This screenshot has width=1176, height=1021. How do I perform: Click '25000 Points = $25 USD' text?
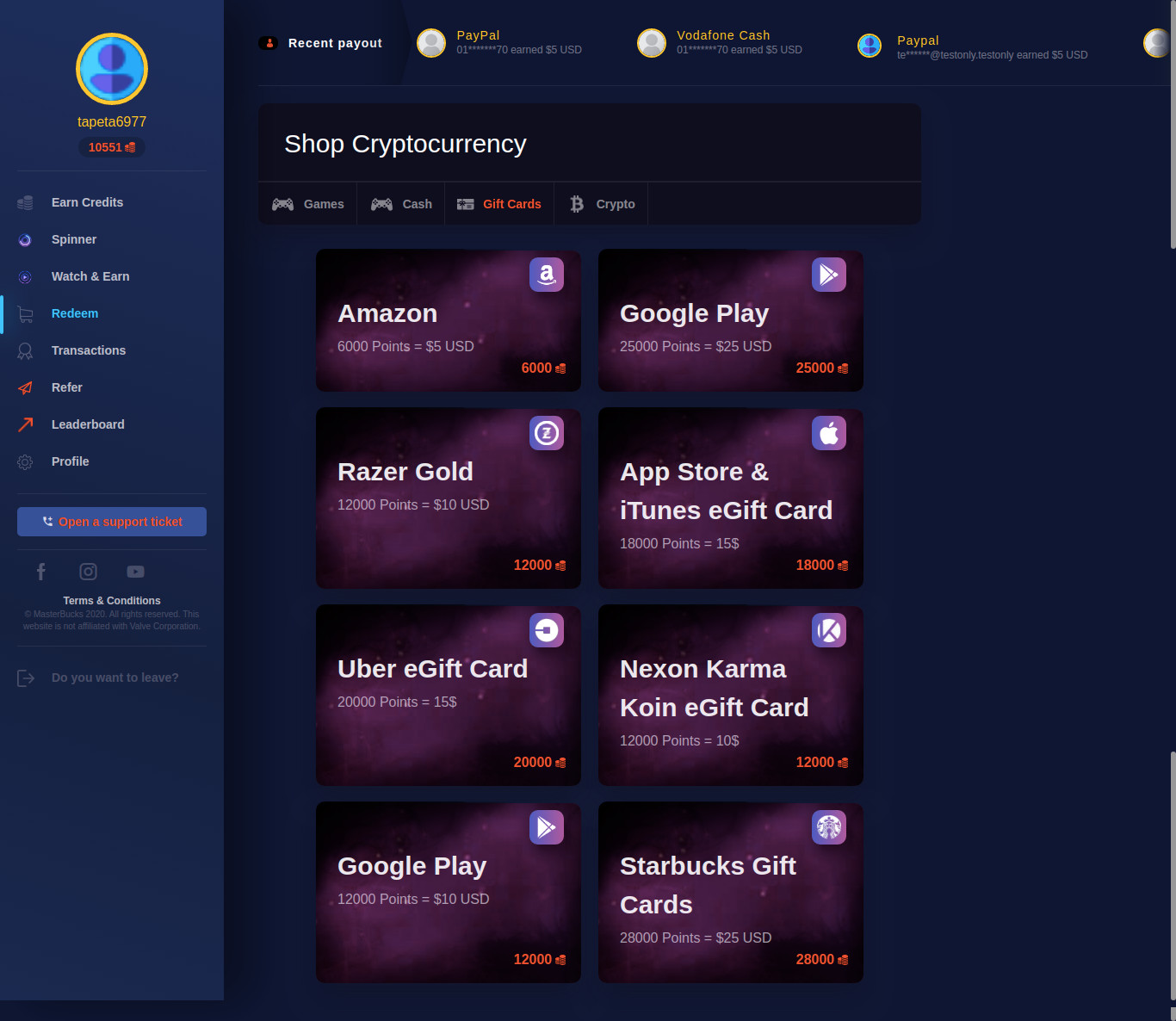(x=696, y=346)
